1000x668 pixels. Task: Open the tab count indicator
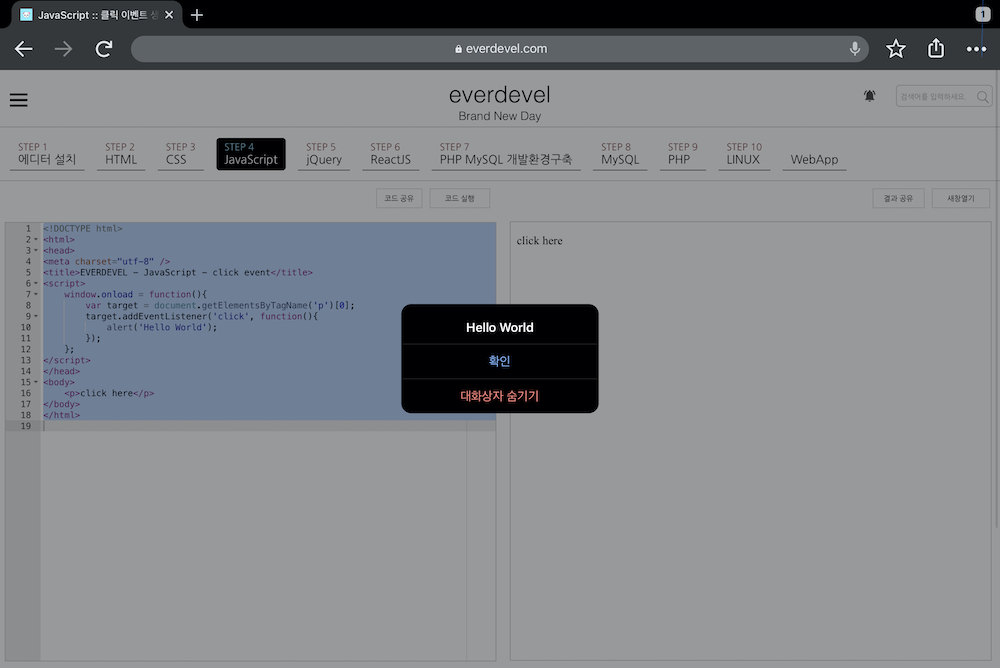pos(983,14)
